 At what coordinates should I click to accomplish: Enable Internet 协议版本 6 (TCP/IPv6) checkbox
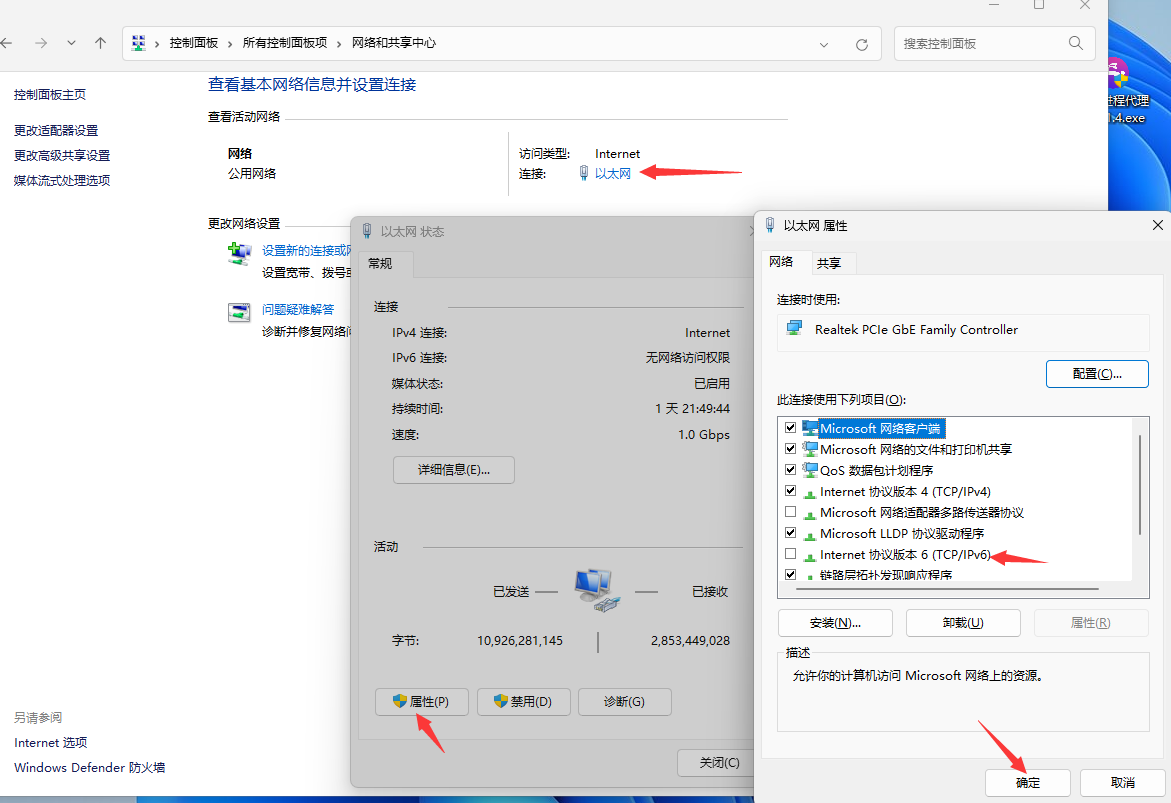point(790,554)
